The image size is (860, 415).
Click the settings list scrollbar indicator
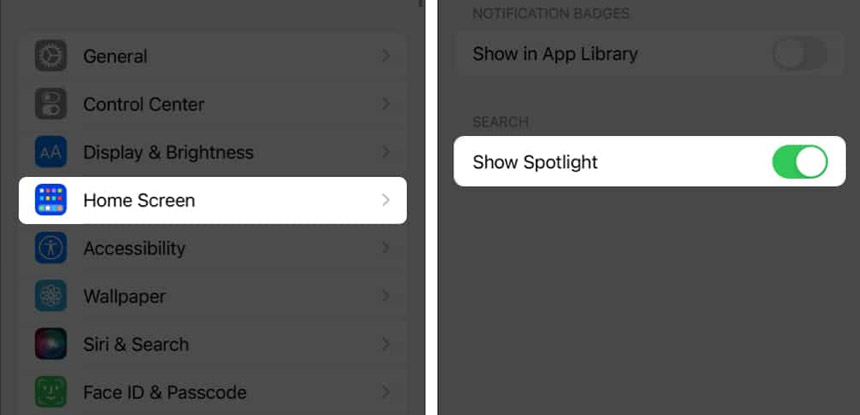point(421,3)
